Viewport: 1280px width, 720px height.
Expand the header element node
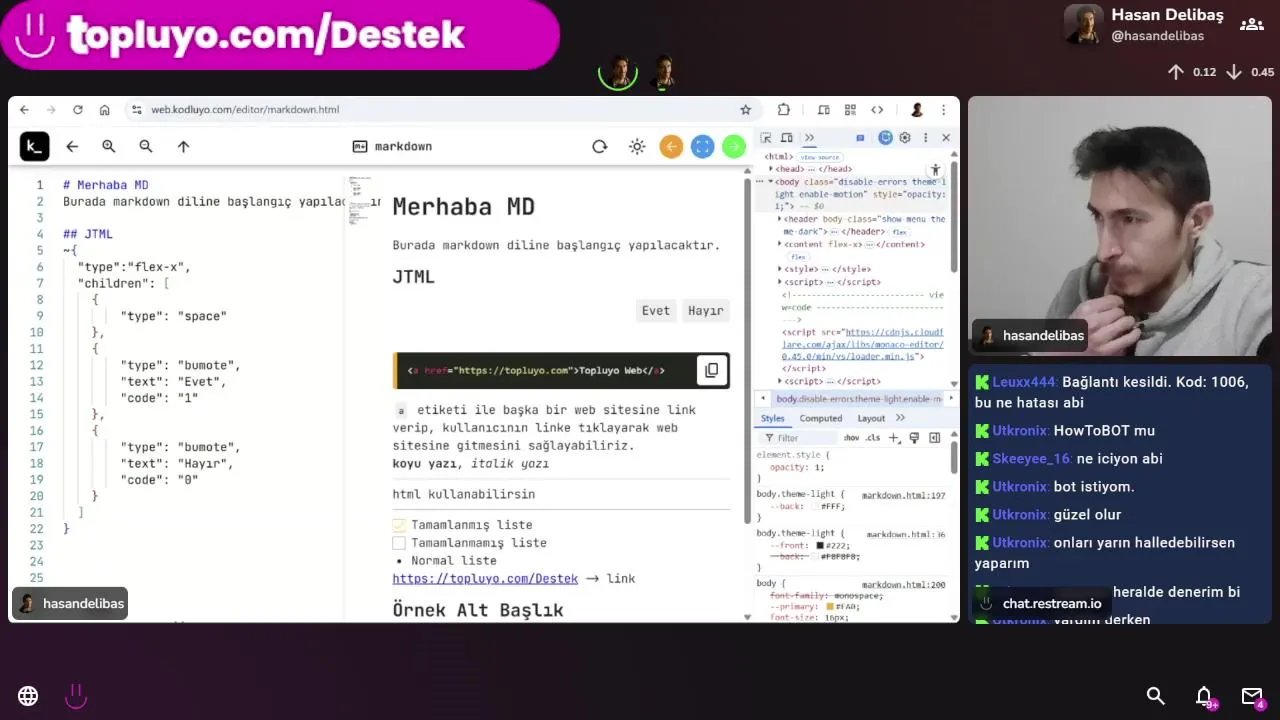[x=780, y=219]
